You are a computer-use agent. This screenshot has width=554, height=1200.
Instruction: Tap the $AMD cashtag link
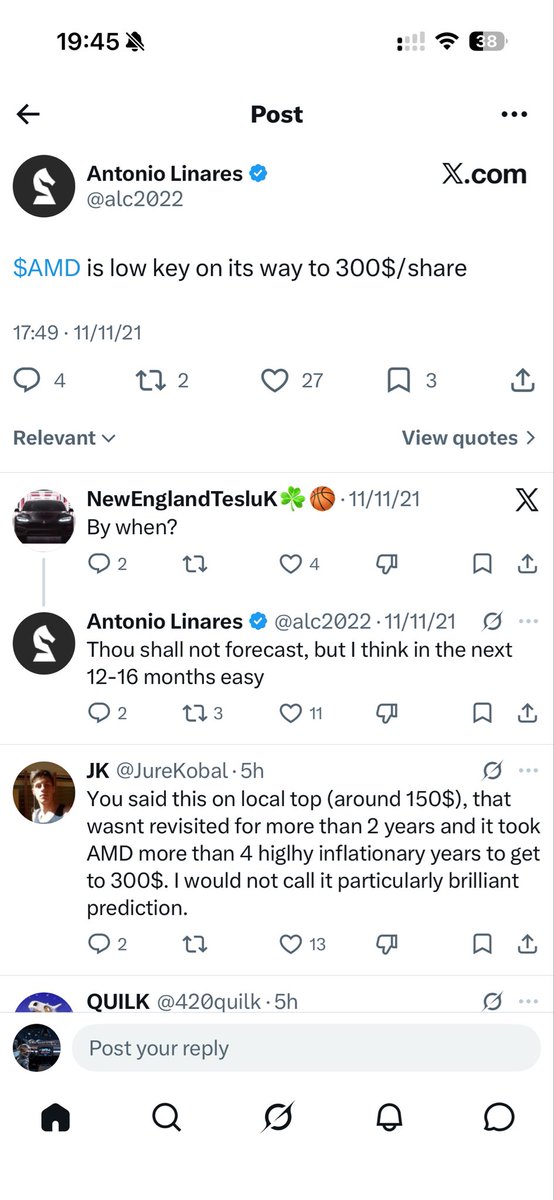tap(47, 268)
